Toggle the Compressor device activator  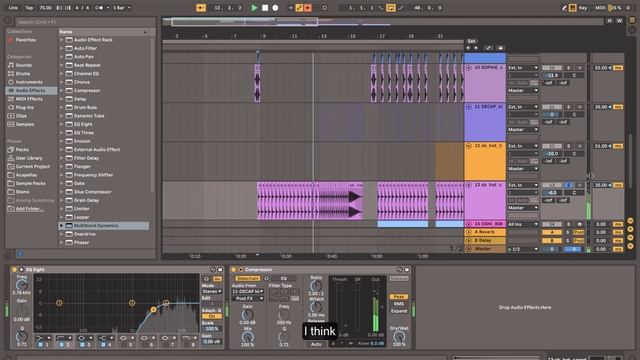pos(234,270)
